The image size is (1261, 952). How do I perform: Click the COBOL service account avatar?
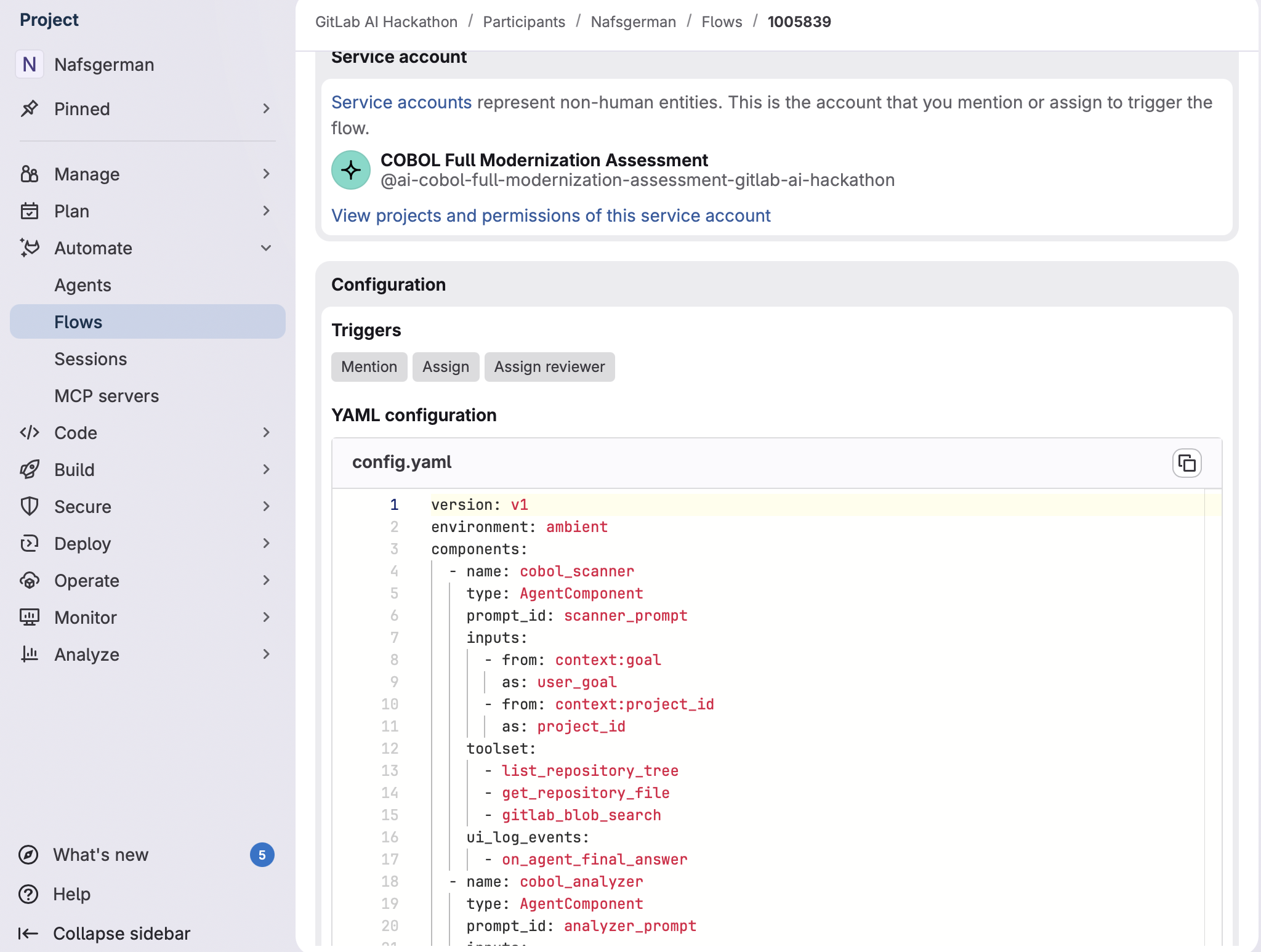coord(351,170)
